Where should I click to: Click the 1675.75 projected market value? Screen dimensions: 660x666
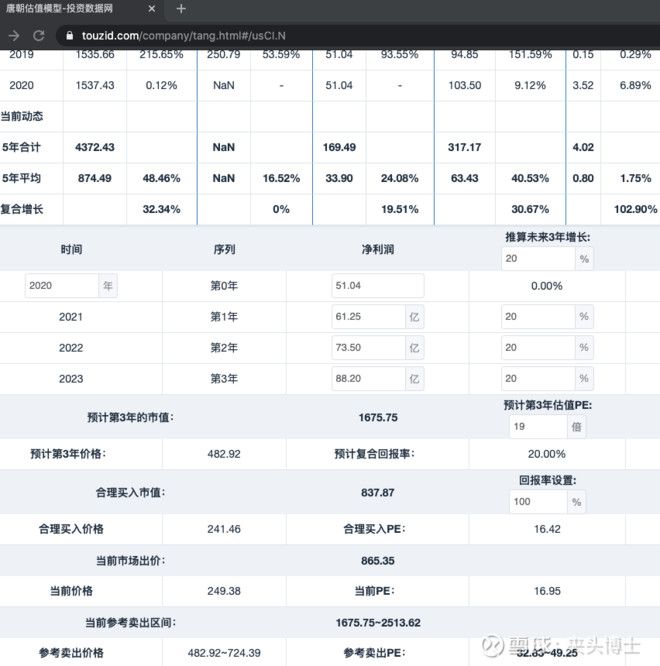click(x=378, y=418)
